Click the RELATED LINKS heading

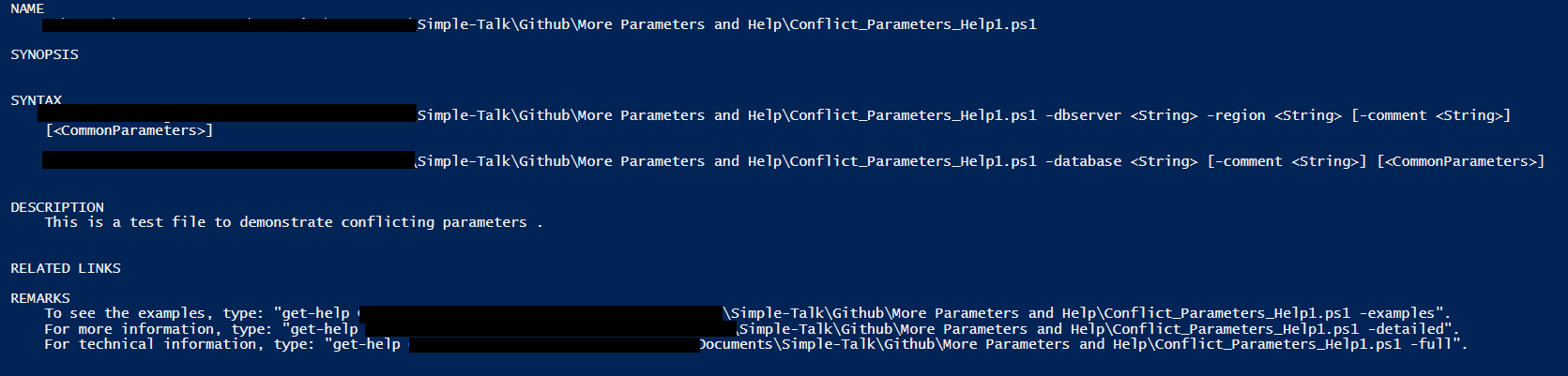coord(66,268)
